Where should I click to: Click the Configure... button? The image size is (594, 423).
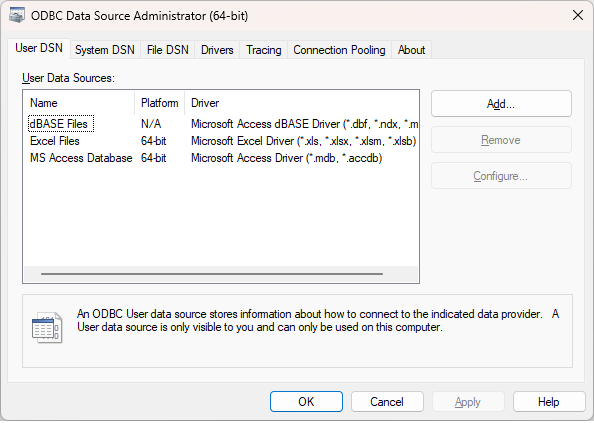[x=501, y=176]
